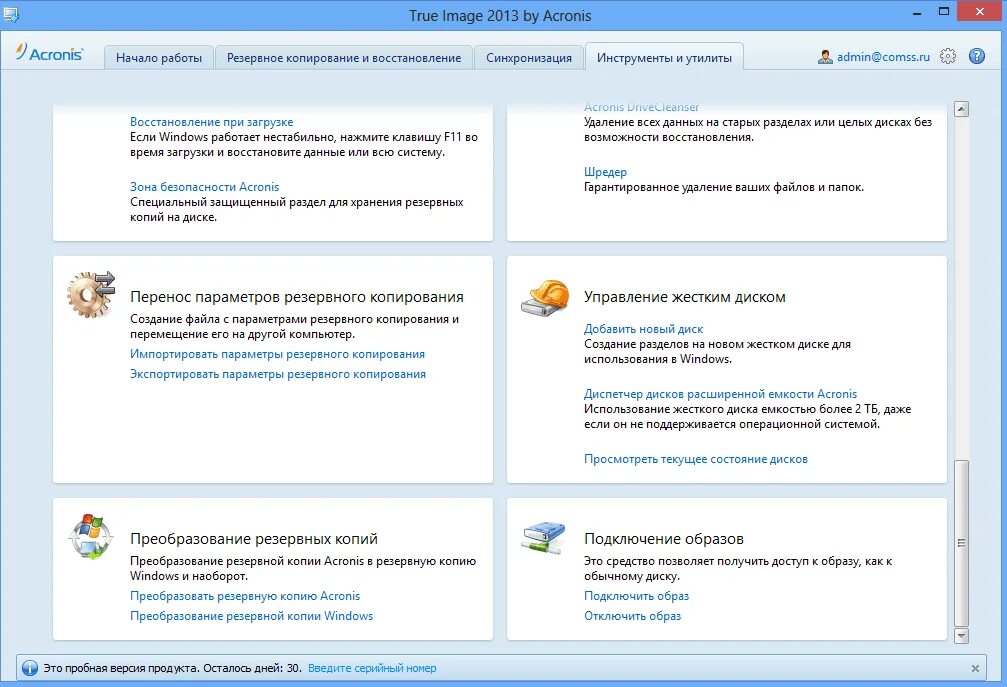This screenshot has width=1007, height=687.
Task: Click the vertical scrollbar thumb
Action: 961,543
